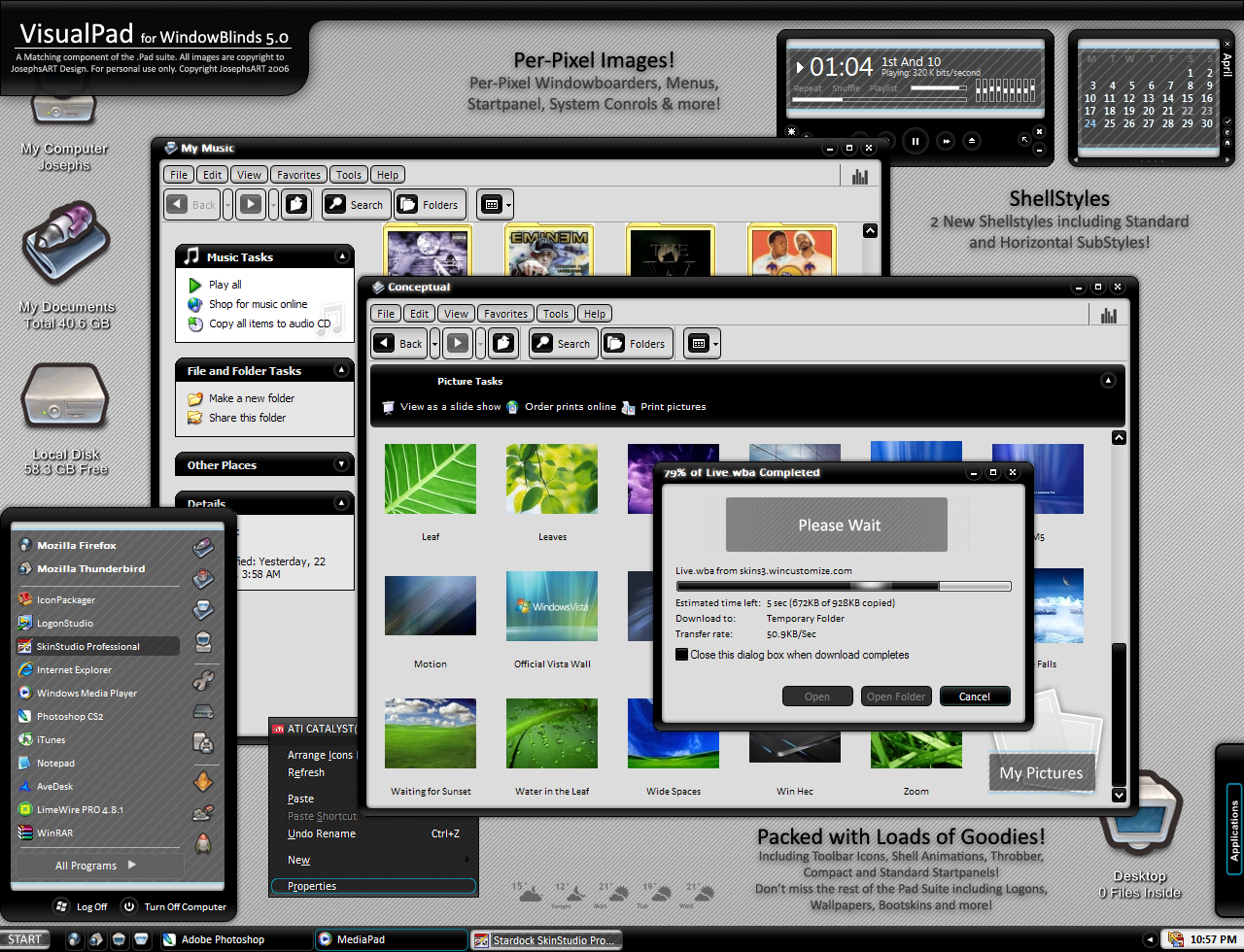Click Search button in Conceptual toolbar
Image resolution: width=1244 pixels, height=952 pixels.
pos(563,343)
